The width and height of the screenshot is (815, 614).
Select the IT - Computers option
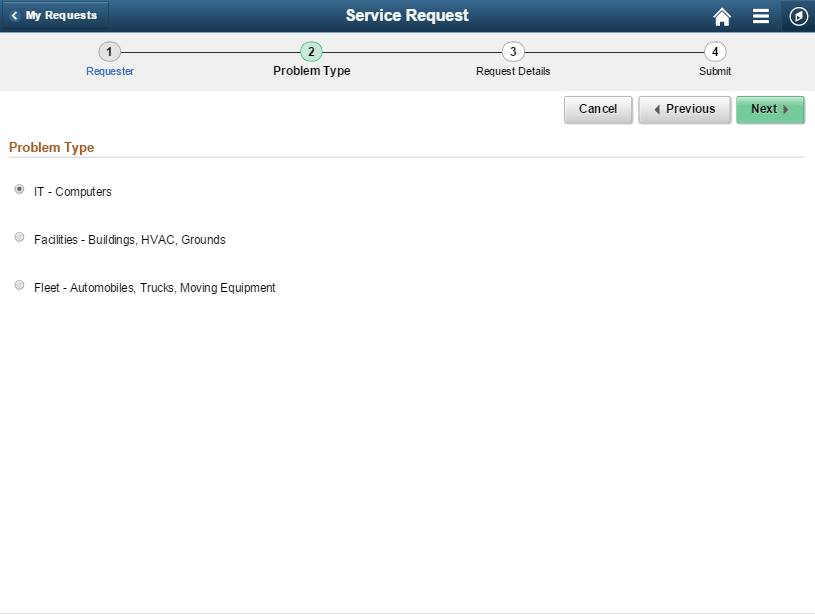[x=19, y=188]
